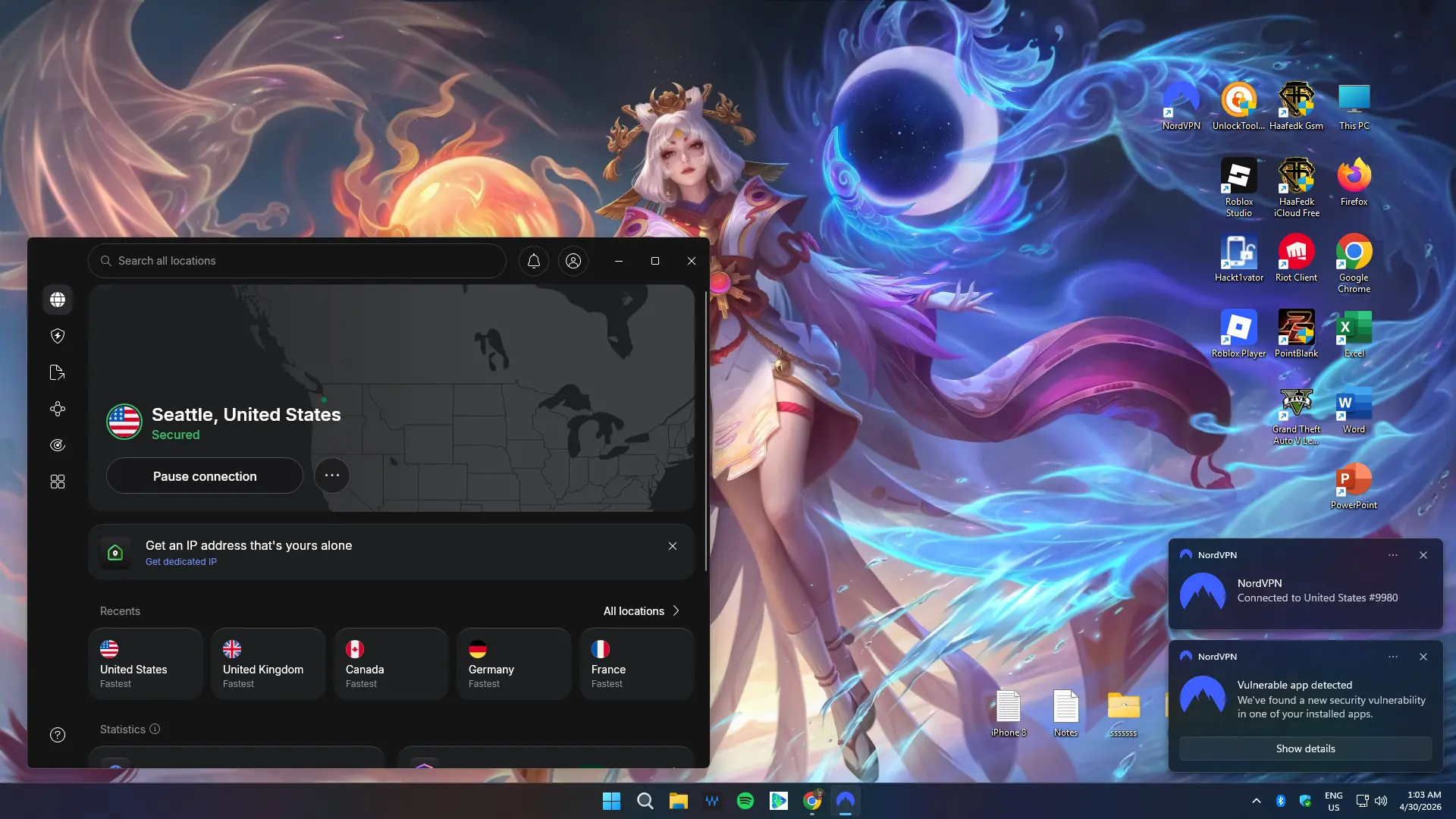Show hidden system tray icons
The width and height of the screenshot is (1456, 819).
[x=1257, y=801]
